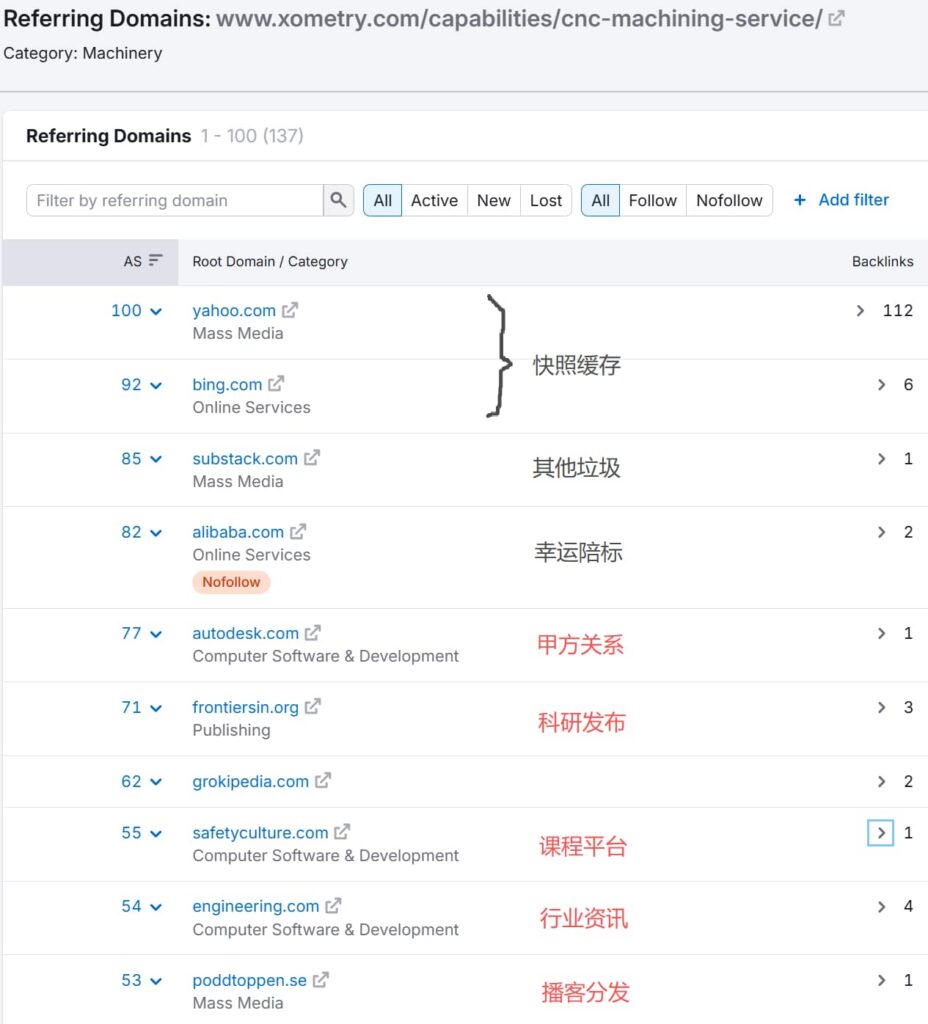Viewport: 928px width, 1024px height.
Task: Open substack.com external link icon
Action: click(x=312, y=458)
